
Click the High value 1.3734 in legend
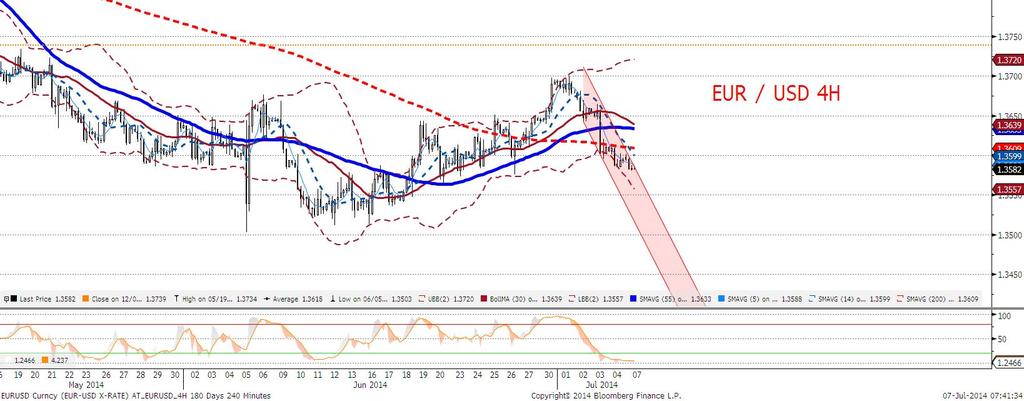[247, 299]
